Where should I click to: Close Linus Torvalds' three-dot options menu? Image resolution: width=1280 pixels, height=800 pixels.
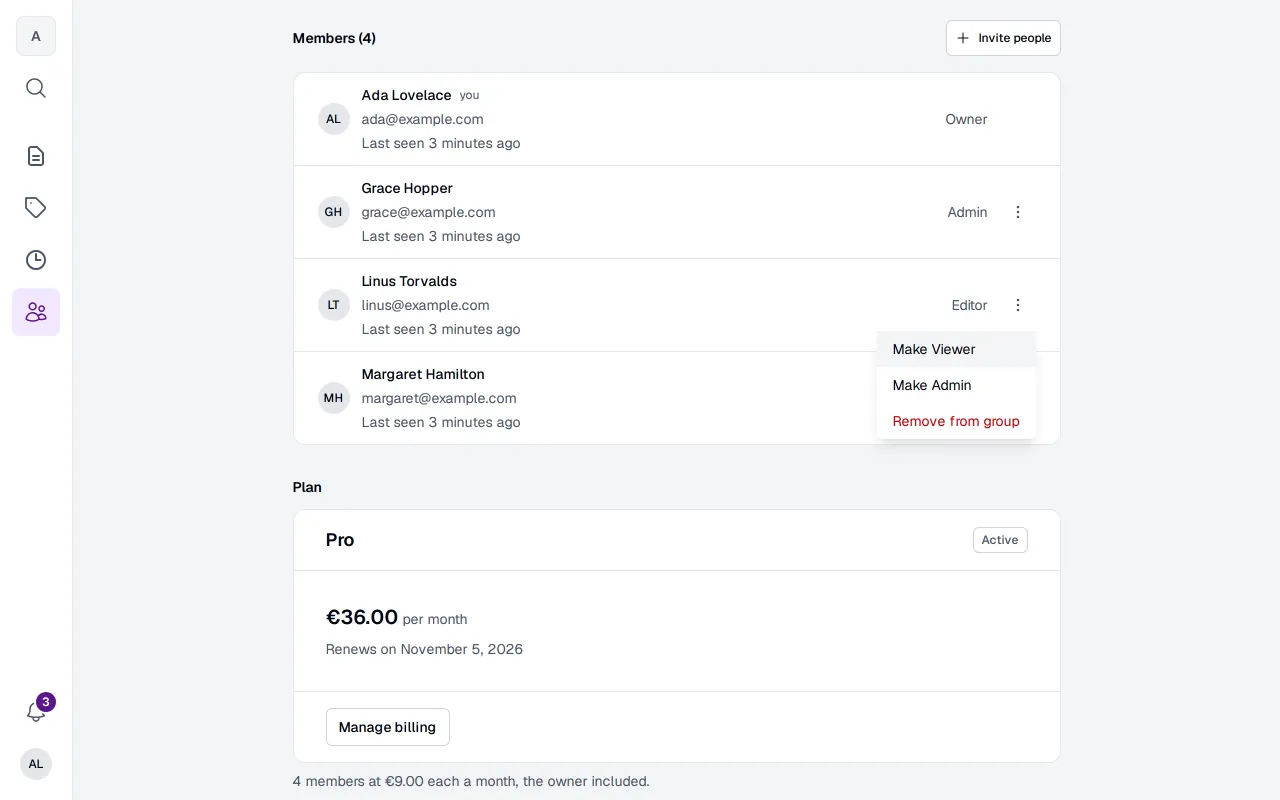[x=1018, y=305]
